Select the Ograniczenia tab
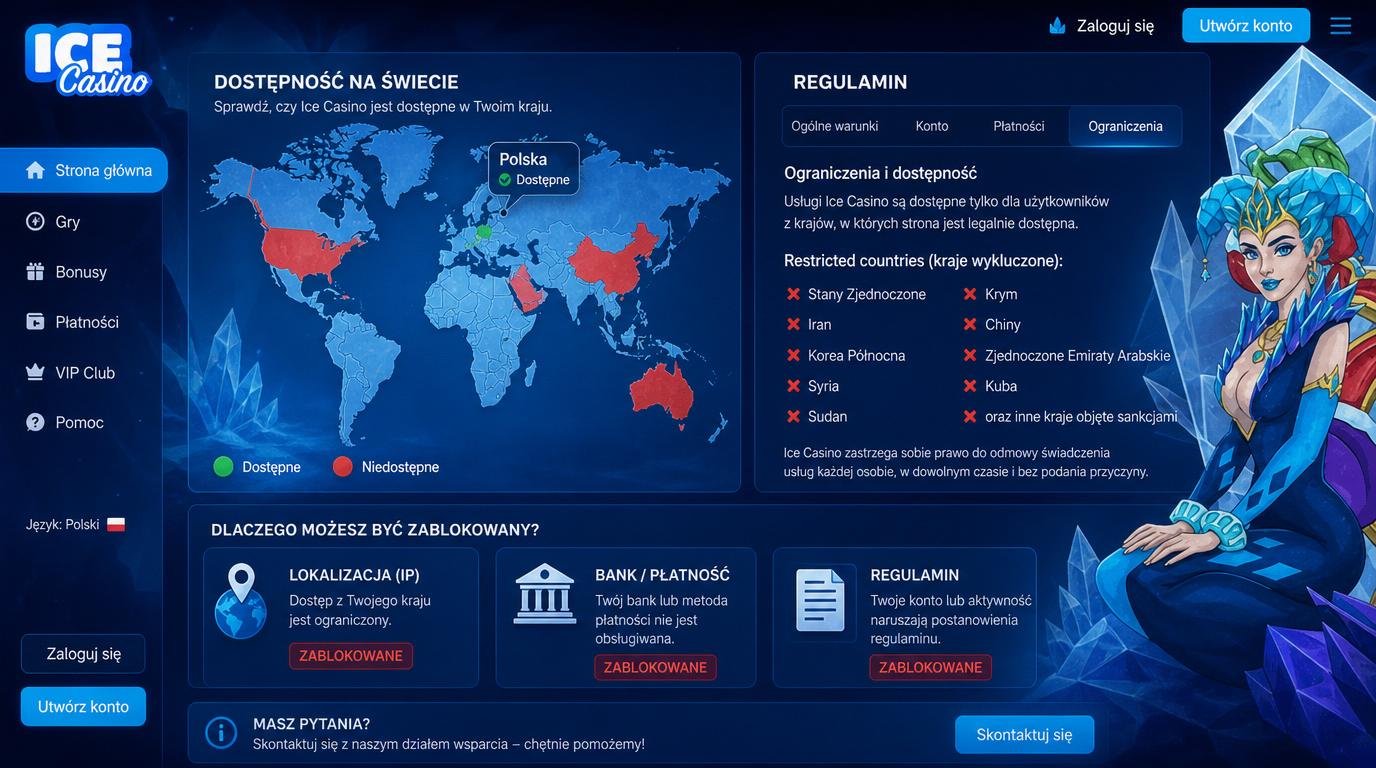Screen dimensions: 1376x768 (1126, 127)
